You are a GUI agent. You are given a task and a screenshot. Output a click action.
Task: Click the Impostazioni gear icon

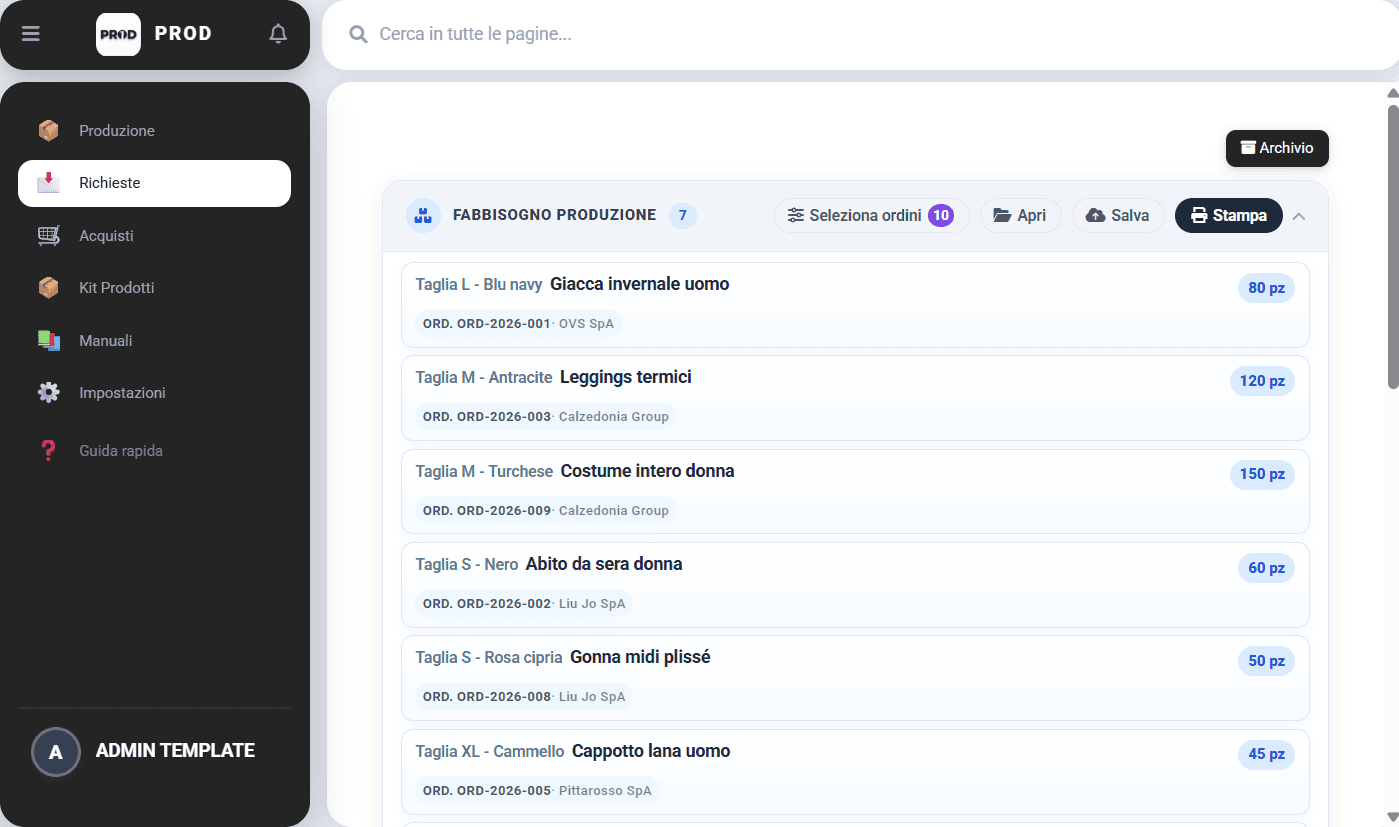coord(48,393)
